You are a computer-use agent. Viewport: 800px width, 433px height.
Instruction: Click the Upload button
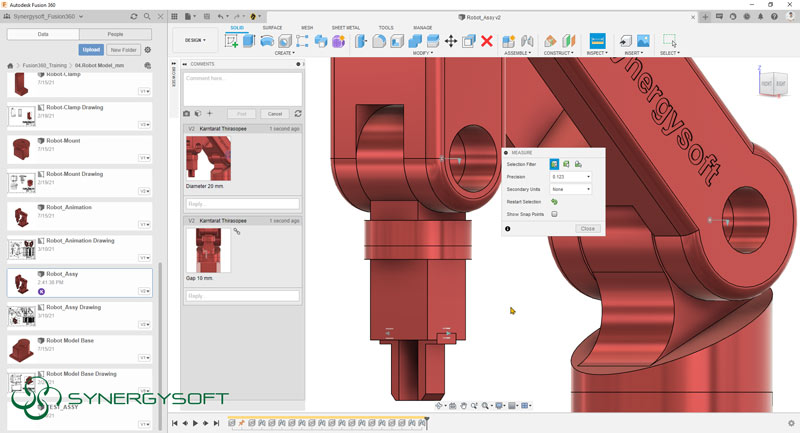[x=91, y=49]
